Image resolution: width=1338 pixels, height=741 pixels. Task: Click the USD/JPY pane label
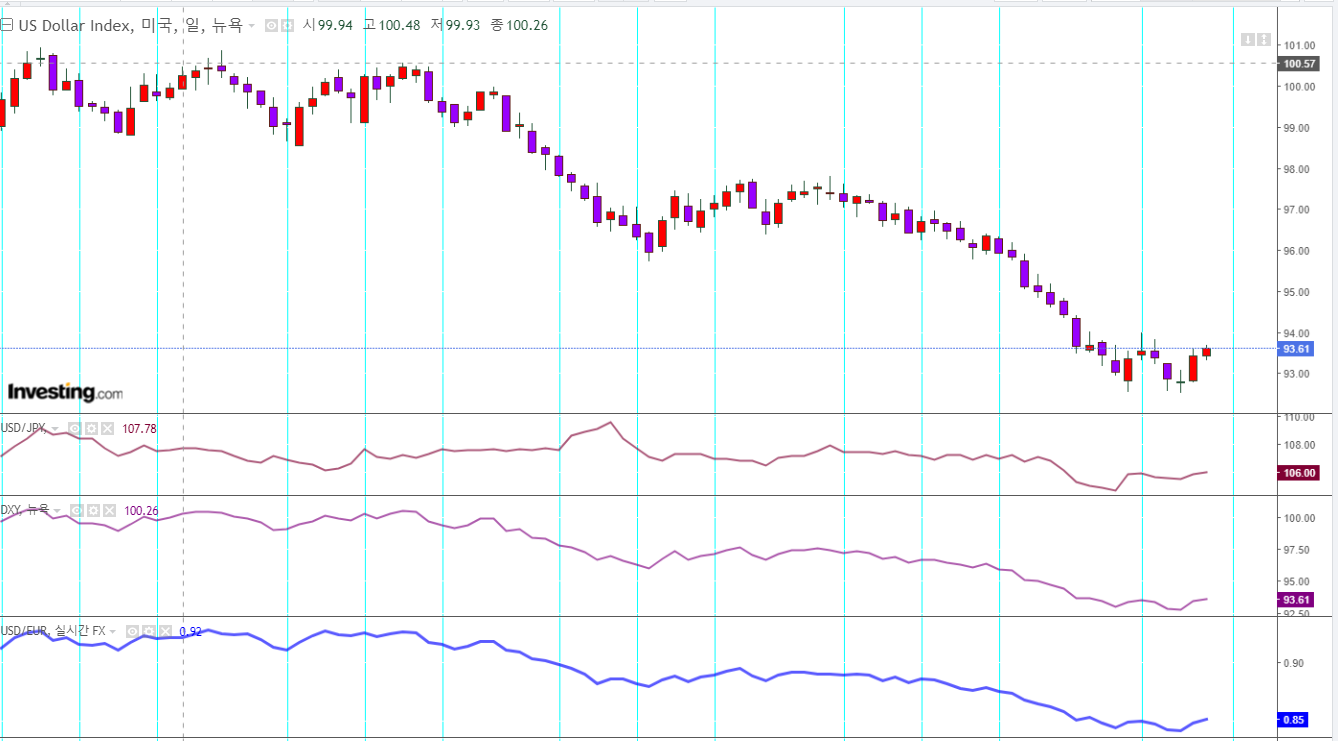pos(24,428)
